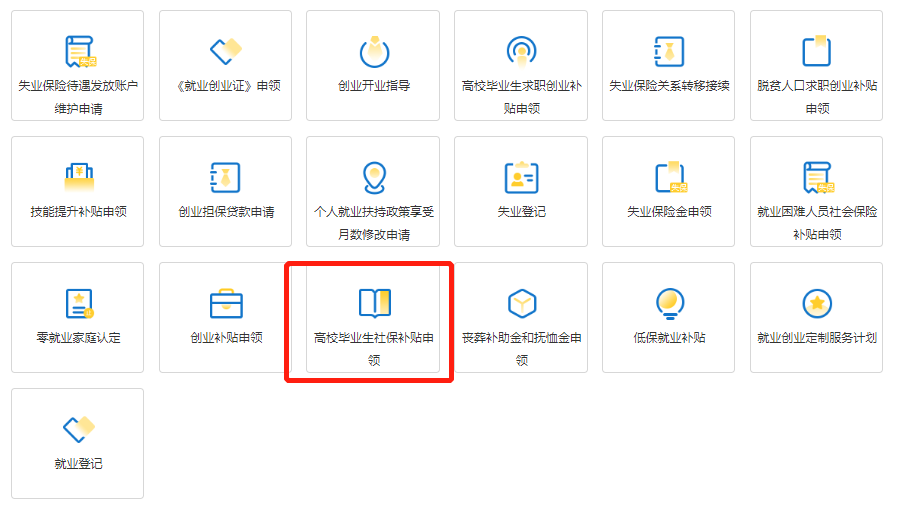Open the 创业担保贷款申请 icon
Image resolution: width=899 pixels, height=519 pixels.
tap(225, 177)
